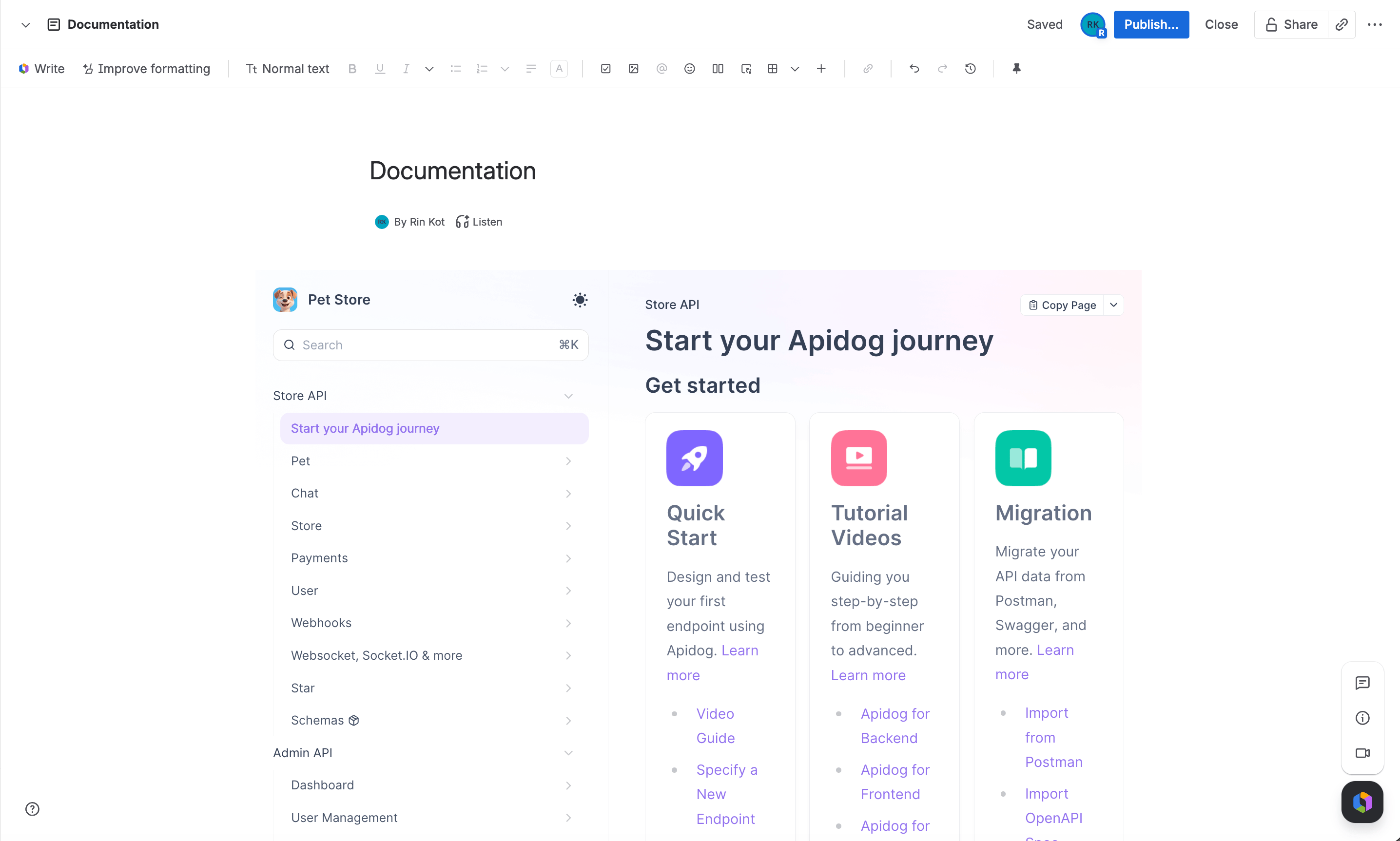The image size is (1400, 841).
Task: Open the text color picker
Action: click(559, 69)
